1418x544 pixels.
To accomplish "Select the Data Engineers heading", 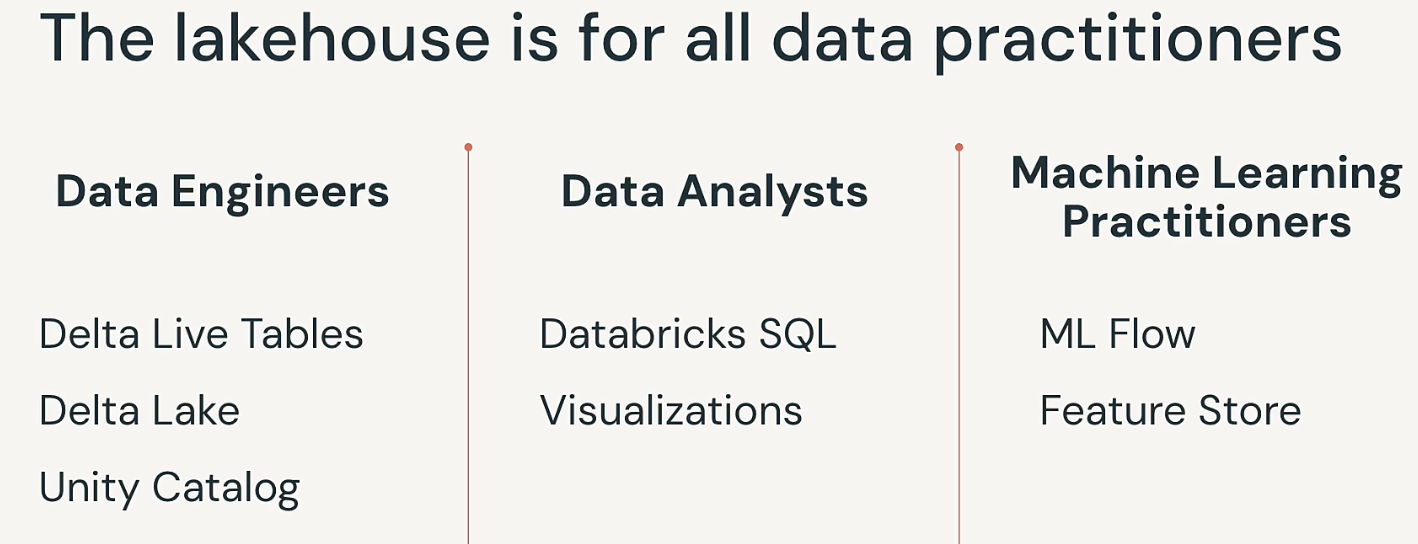I will point(222,191).
